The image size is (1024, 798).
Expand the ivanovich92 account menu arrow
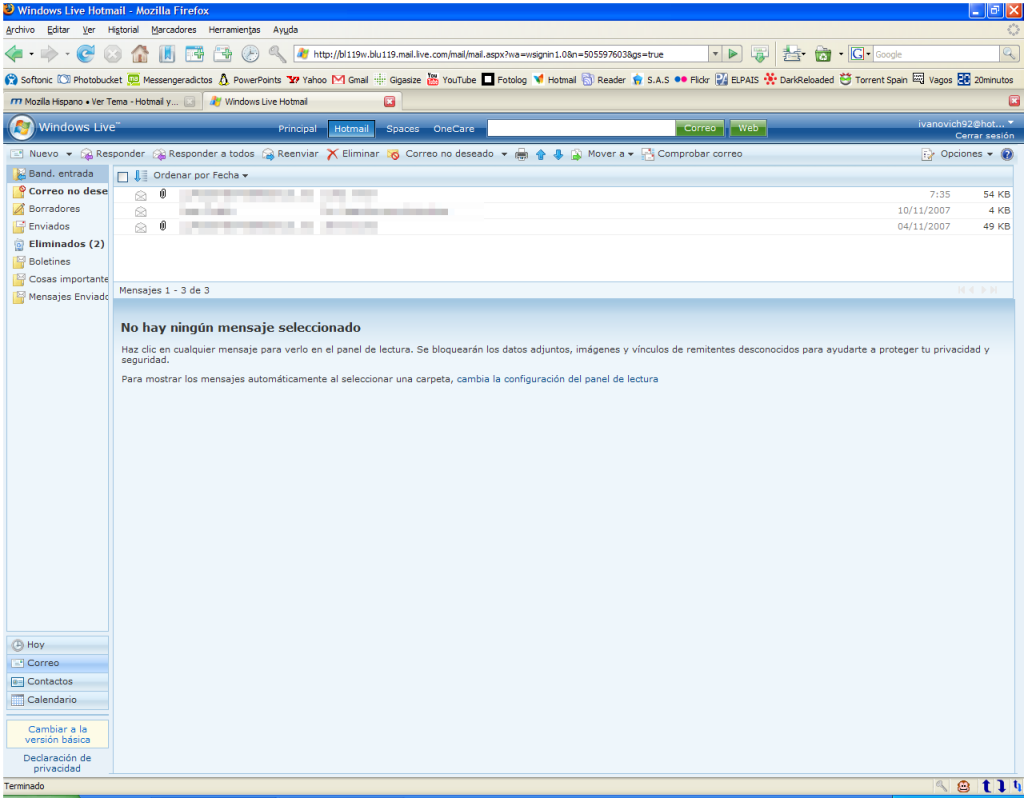click(x=1011, y=123)
